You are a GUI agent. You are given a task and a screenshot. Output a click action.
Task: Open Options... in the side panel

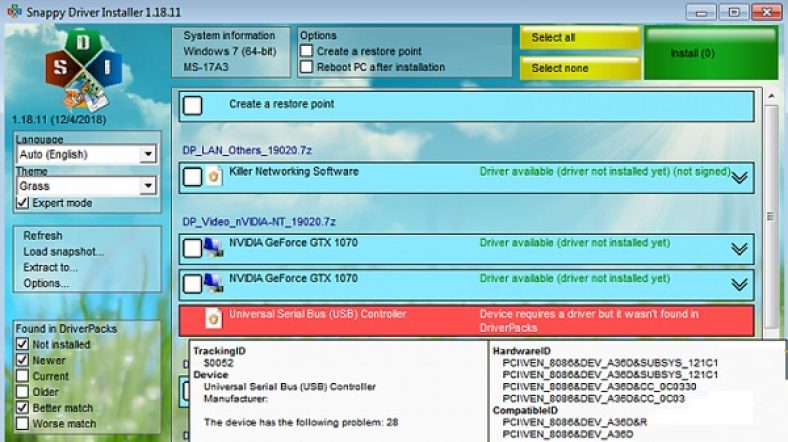click(46, 283)
